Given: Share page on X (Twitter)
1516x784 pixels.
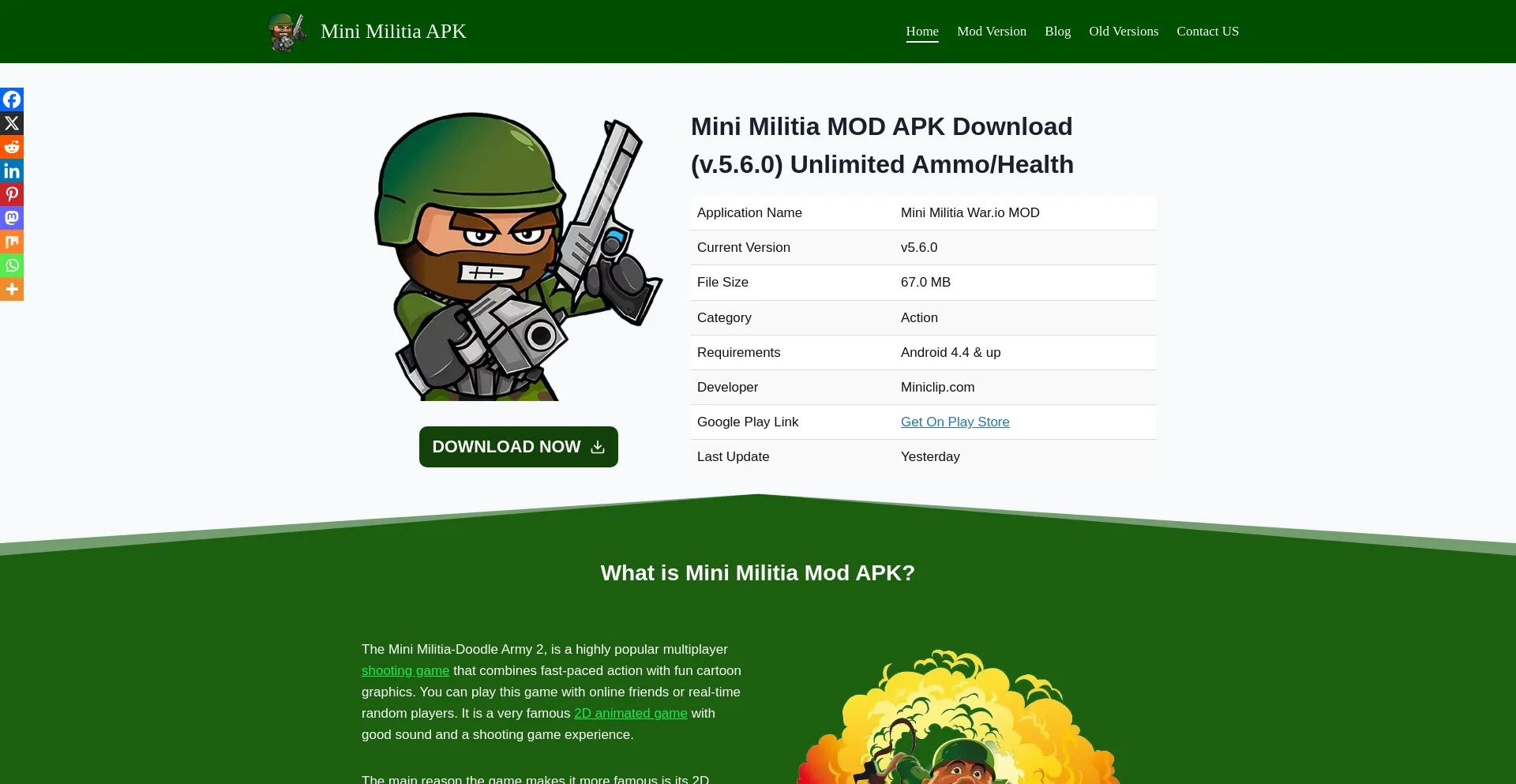Looking at the screenshot, I should (x=12, y=123).
